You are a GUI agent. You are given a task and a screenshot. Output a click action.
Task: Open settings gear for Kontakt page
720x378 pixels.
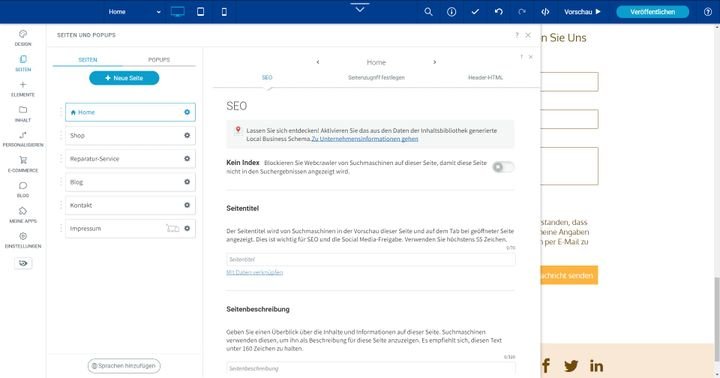187,205
